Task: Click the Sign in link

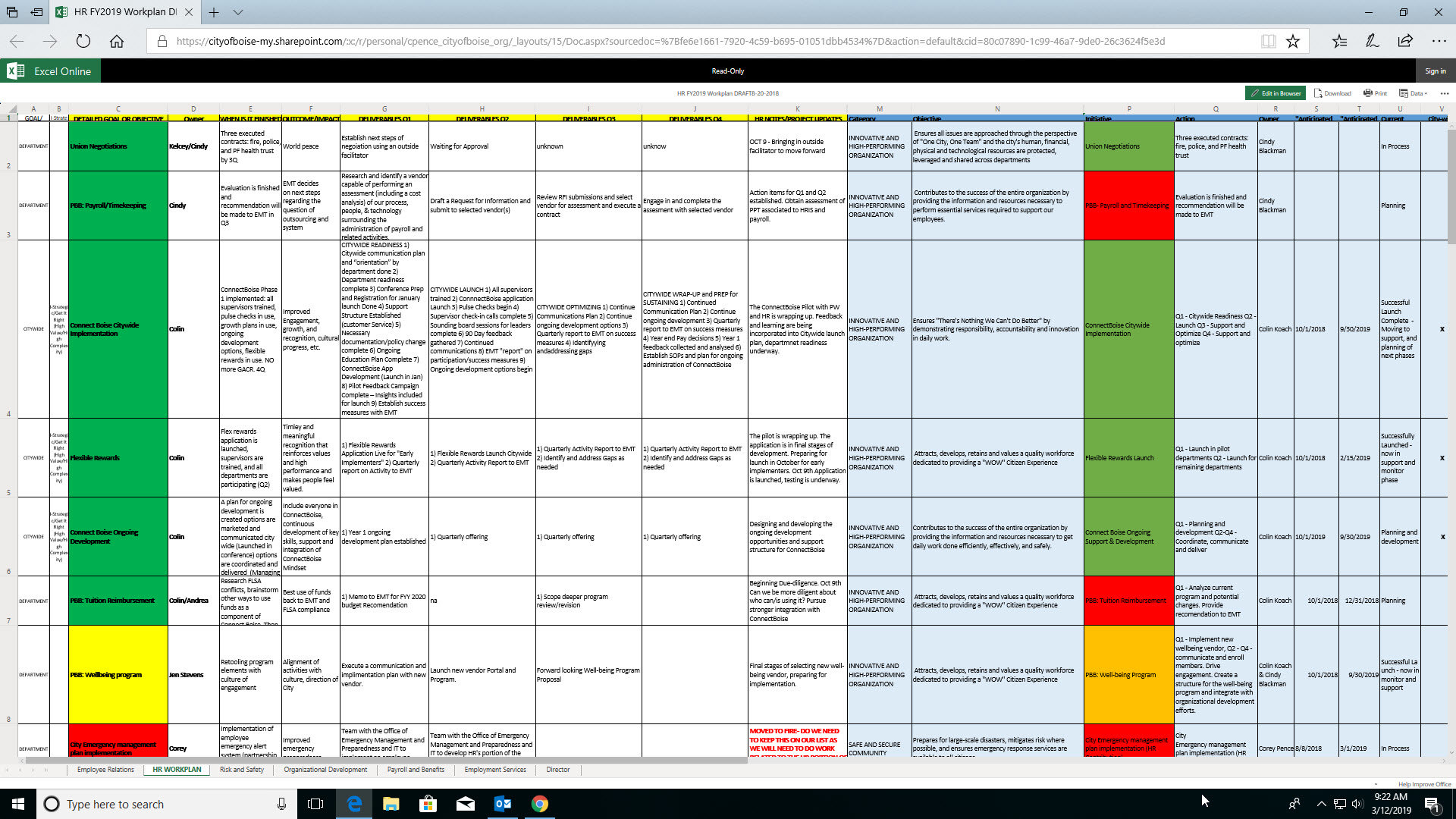Action: pyautogui.click(x=1435, y=71)
